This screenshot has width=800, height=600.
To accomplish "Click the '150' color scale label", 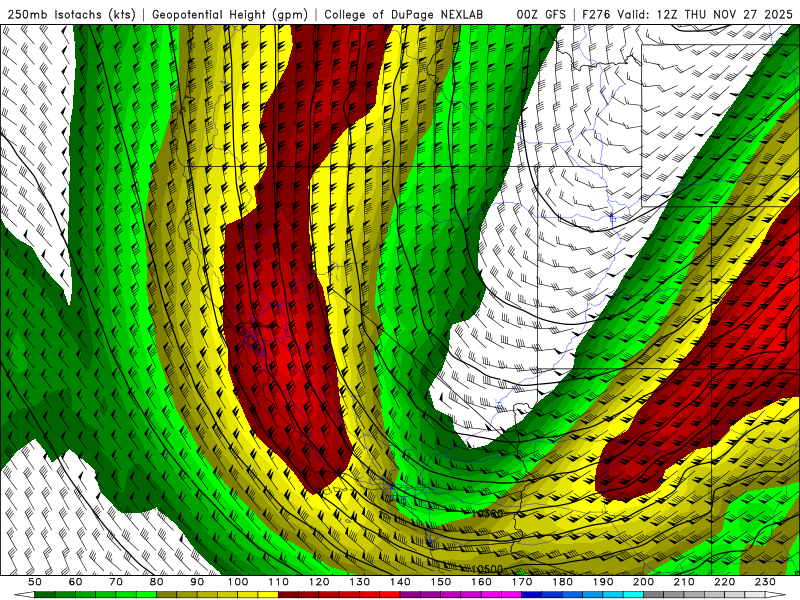I will point(441,582).
